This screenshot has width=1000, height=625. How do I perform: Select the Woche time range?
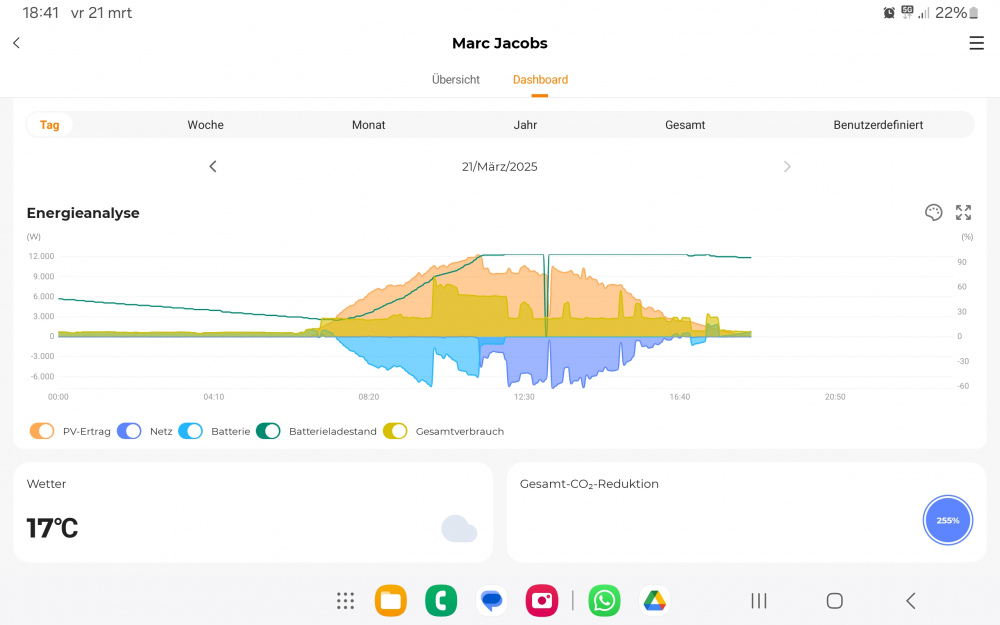(205, 125)
